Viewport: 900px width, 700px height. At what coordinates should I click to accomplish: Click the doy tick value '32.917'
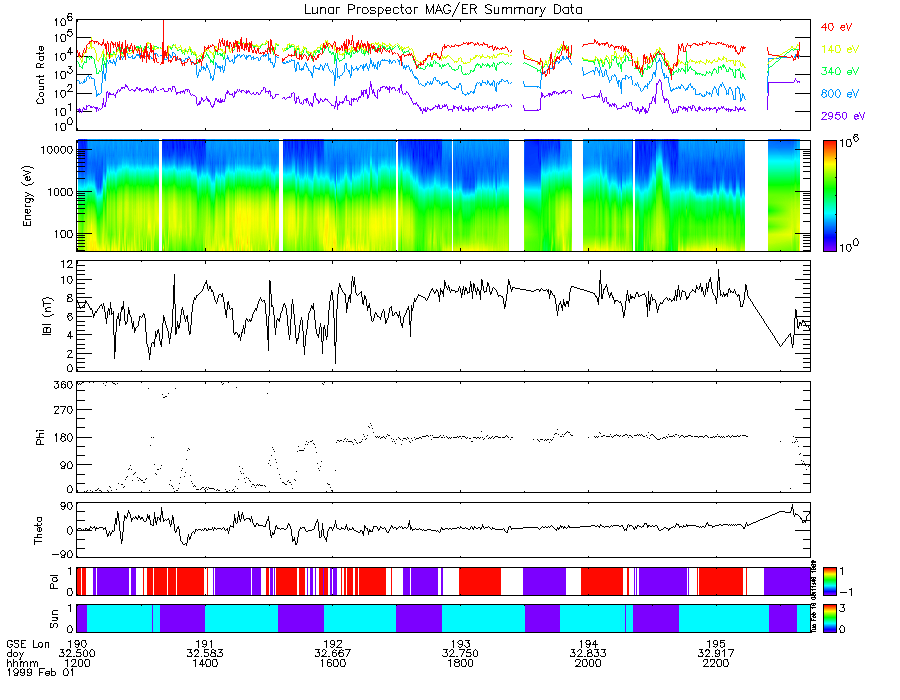pos(716,654)
